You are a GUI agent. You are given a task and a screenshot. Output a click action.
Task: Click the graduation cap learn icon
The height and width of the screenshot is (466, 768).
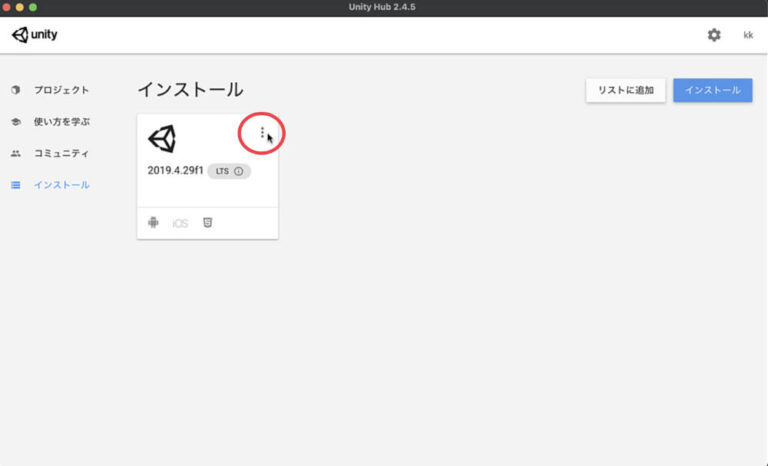tap(16, 122)
